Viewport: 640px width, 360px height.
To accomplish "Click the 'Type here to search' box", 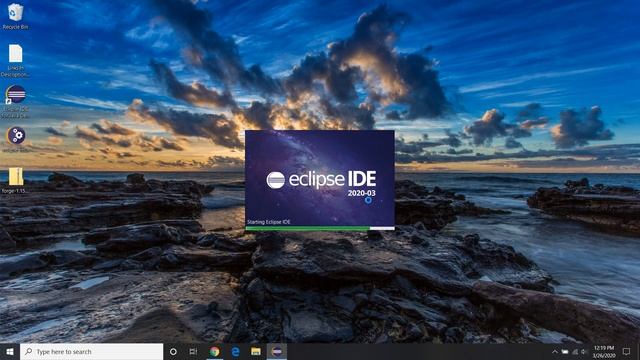I will tap(91, 352).
